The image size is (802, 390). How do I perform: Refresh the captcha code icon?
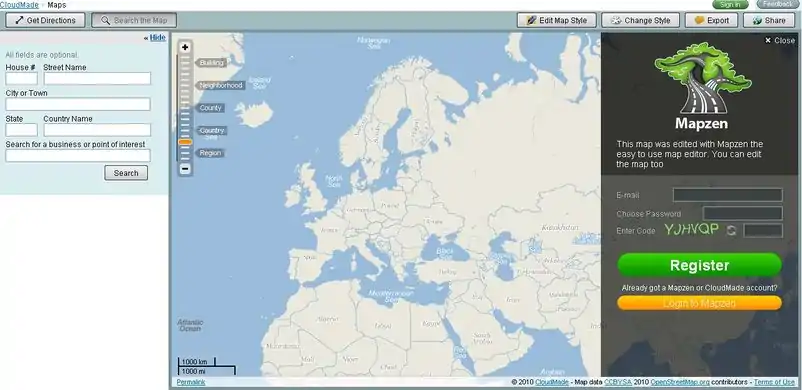(x=731, y=230)
